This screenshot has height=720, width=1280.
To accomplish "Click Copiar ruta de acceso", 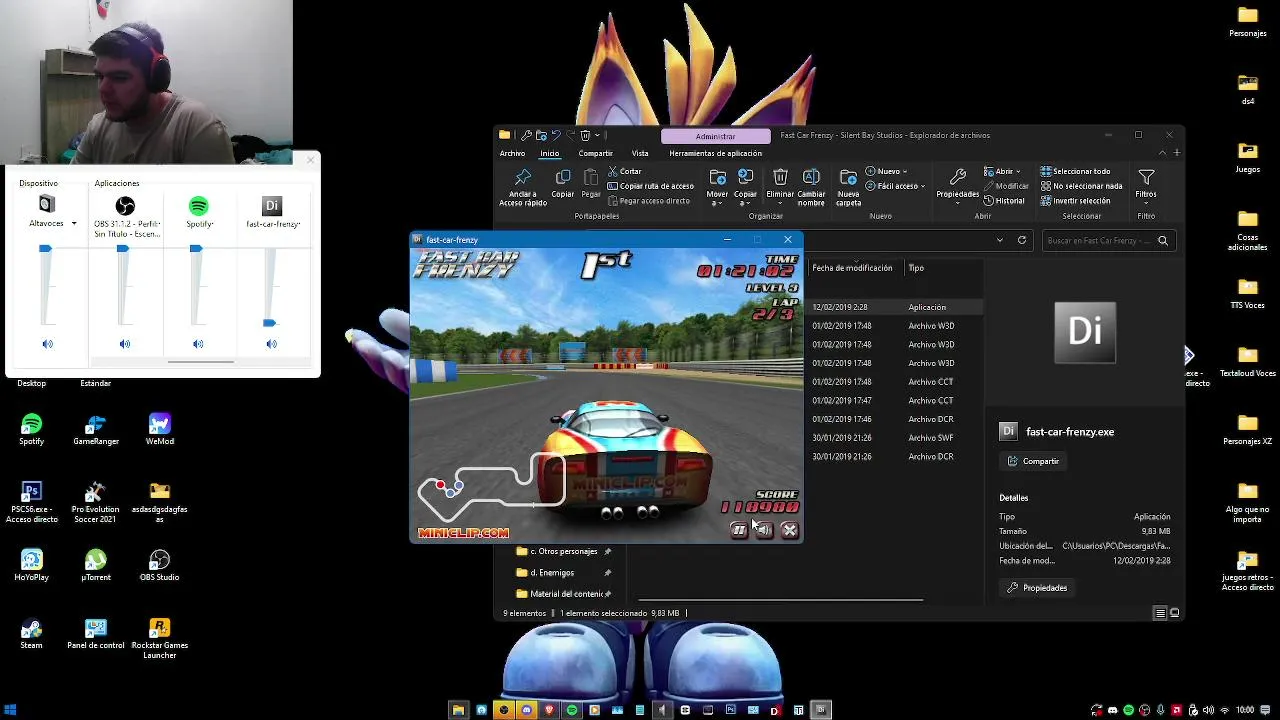I will tap(650, 186).
